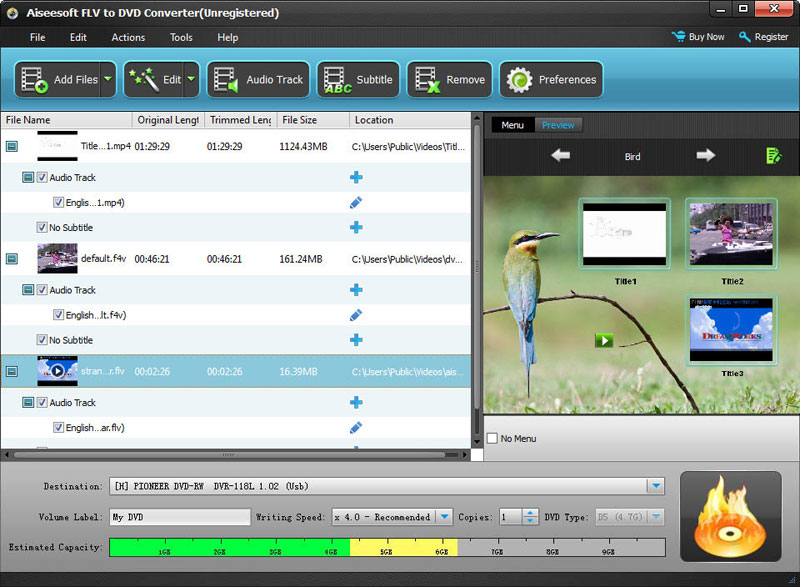Click the Edit magic wand toolbar button
Screen dimensions: 800x587
tap(154, 80)
